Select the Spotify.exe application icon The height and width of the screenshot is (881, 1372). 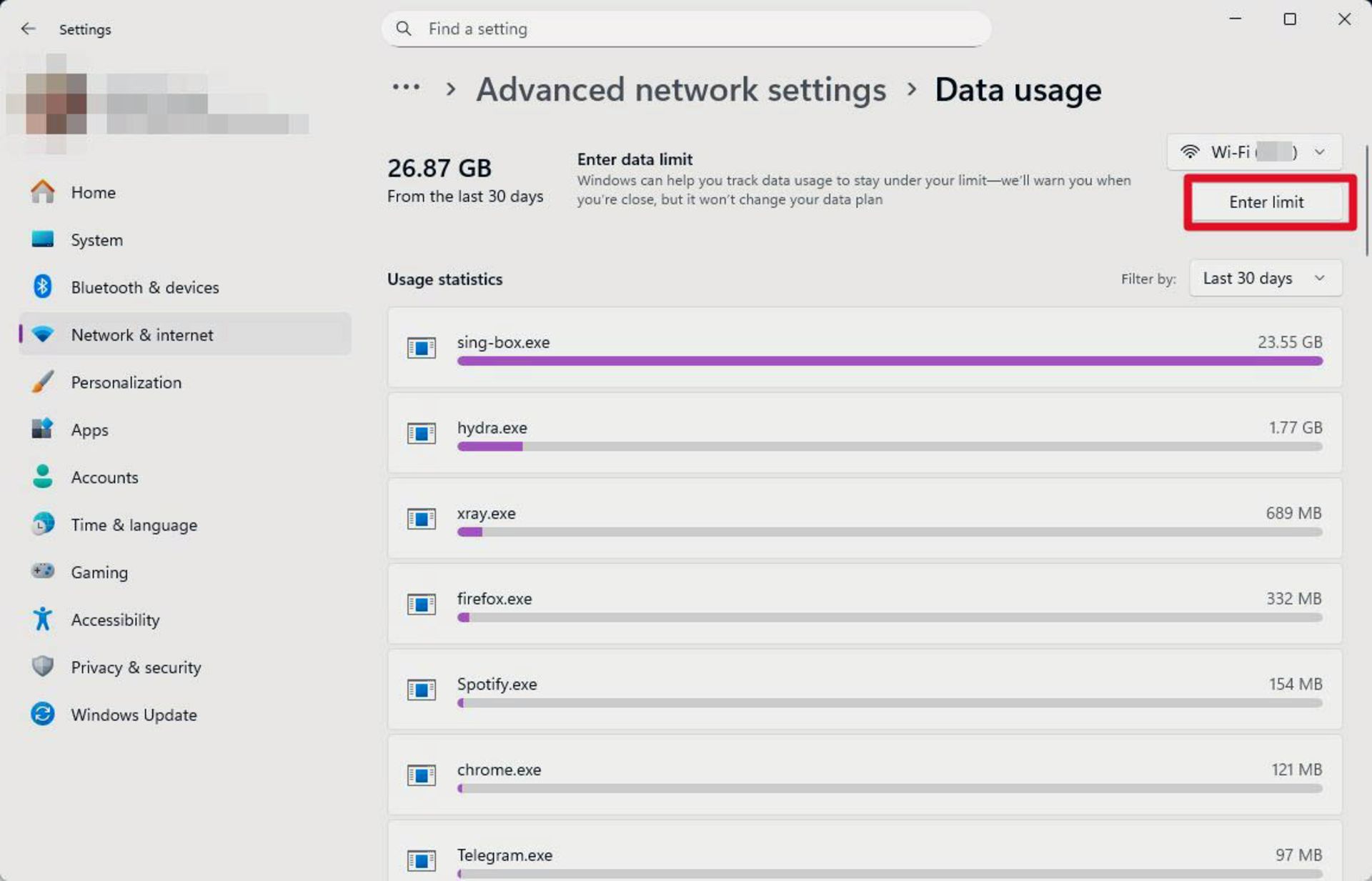[x=421, y=690]
